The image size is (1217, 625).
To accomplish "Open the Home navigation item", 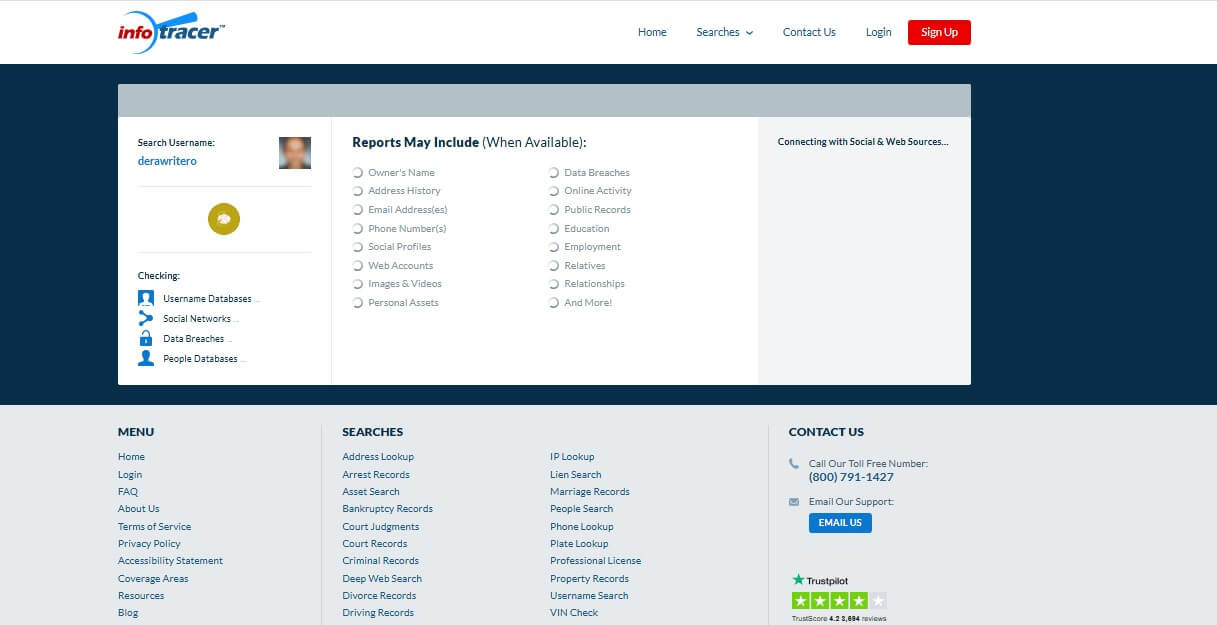I will coord(652,32).
